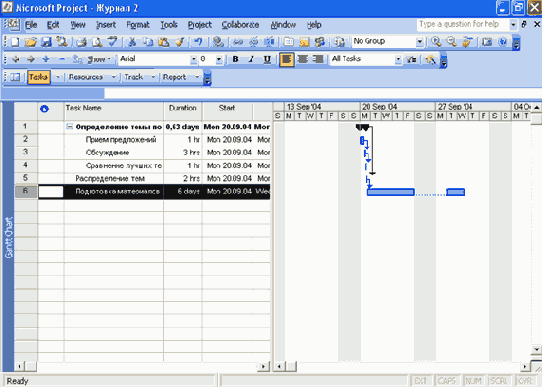Open the Show outline level dropdown

99,59
